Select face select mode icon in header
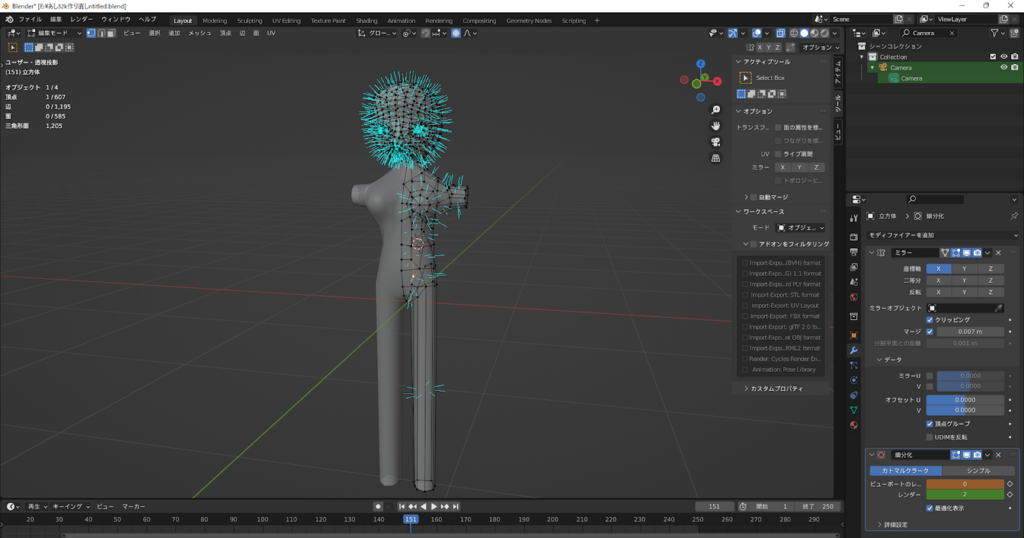 [x=112, y=33]
